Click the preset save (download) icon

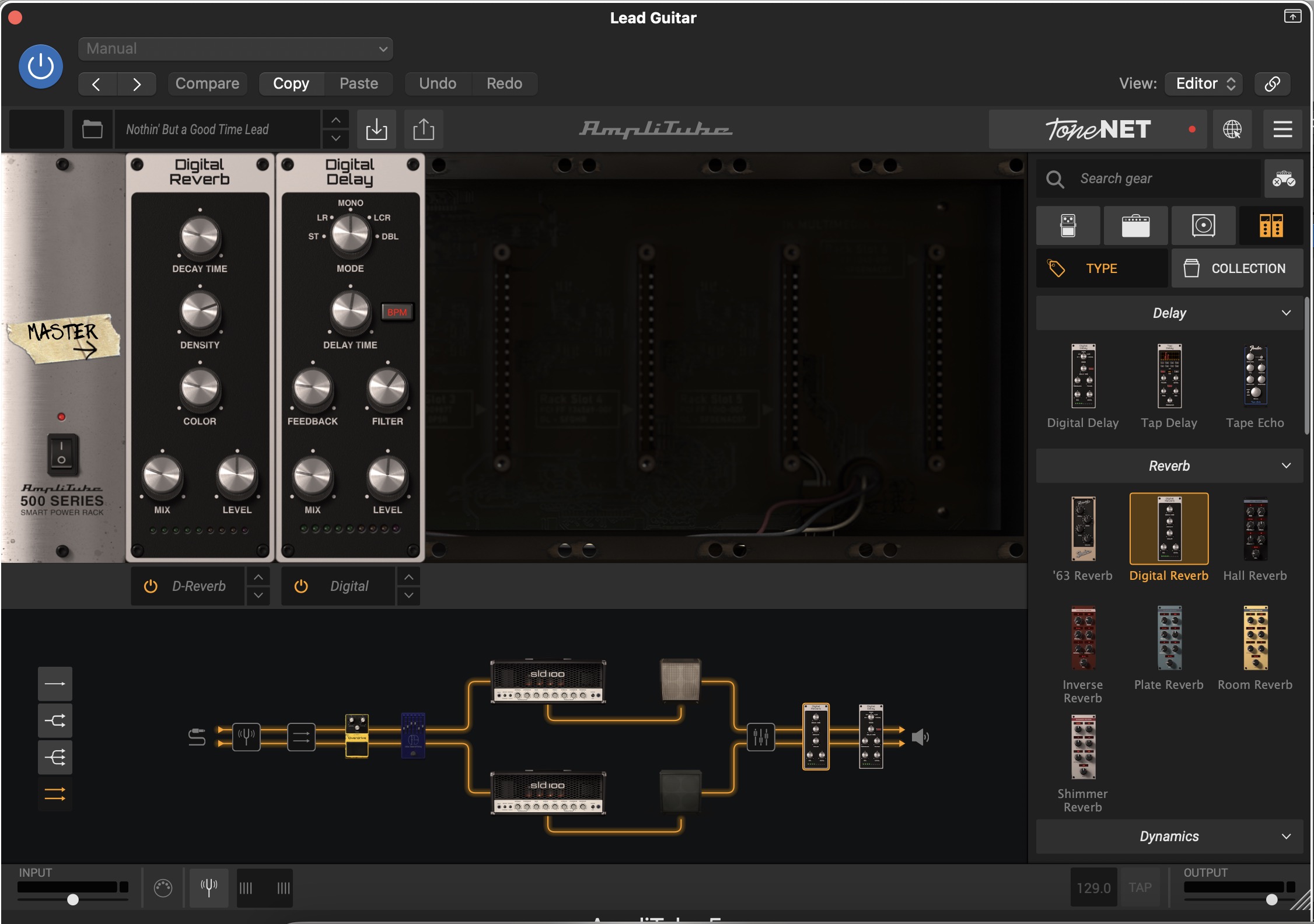point(376,129)
